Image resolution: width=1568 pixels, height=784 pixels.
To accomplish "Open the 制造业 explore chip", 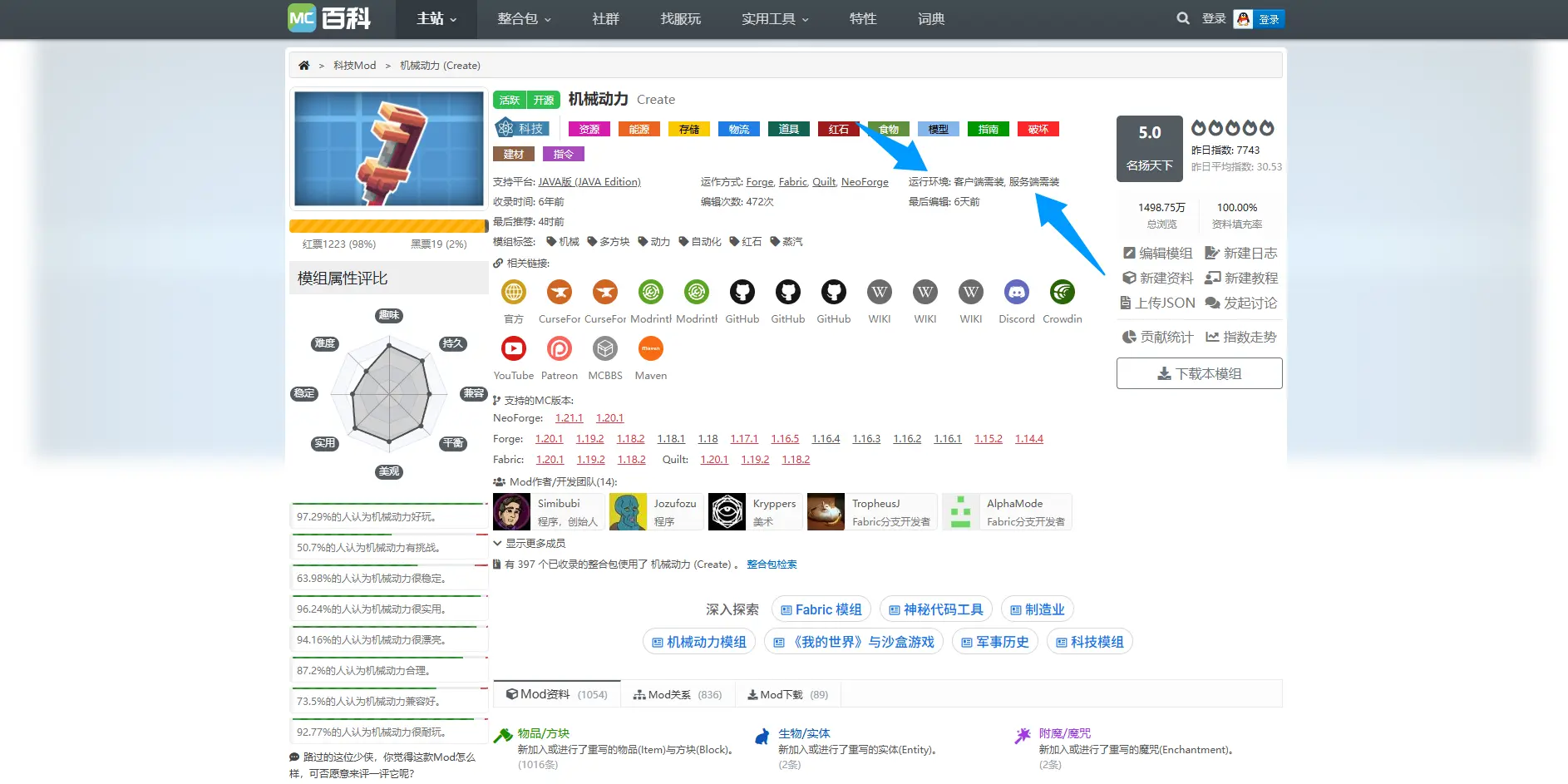I will point(1038,609).
